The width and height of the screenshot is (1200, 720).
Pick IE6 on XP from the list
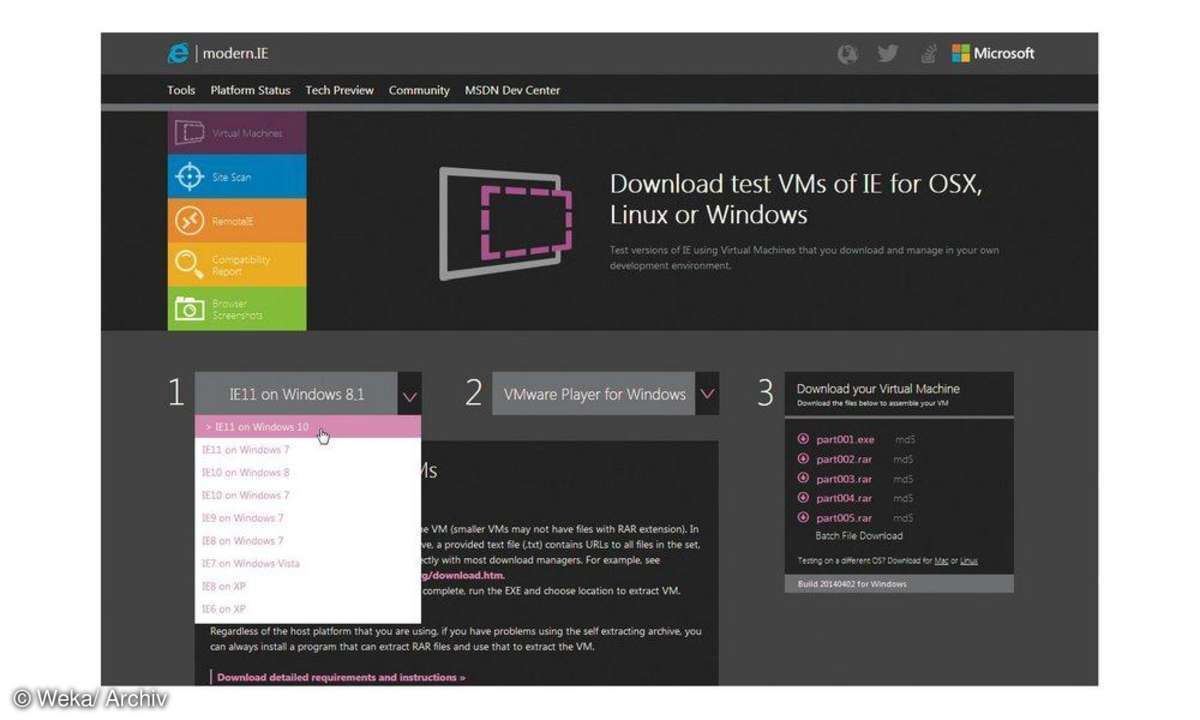[224, 609]
